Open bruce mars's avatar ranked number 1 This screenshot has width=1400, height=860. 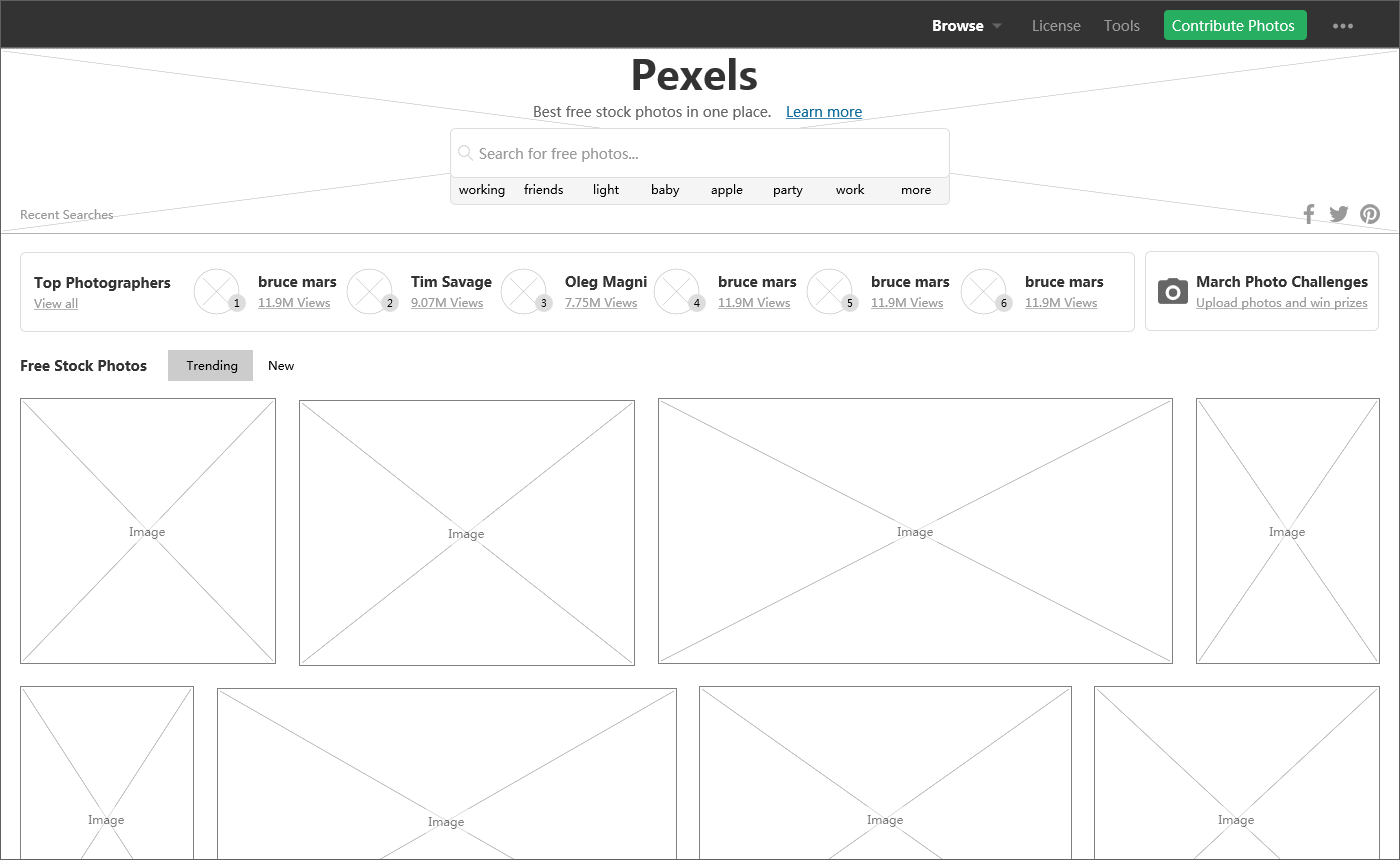(218, 291)
